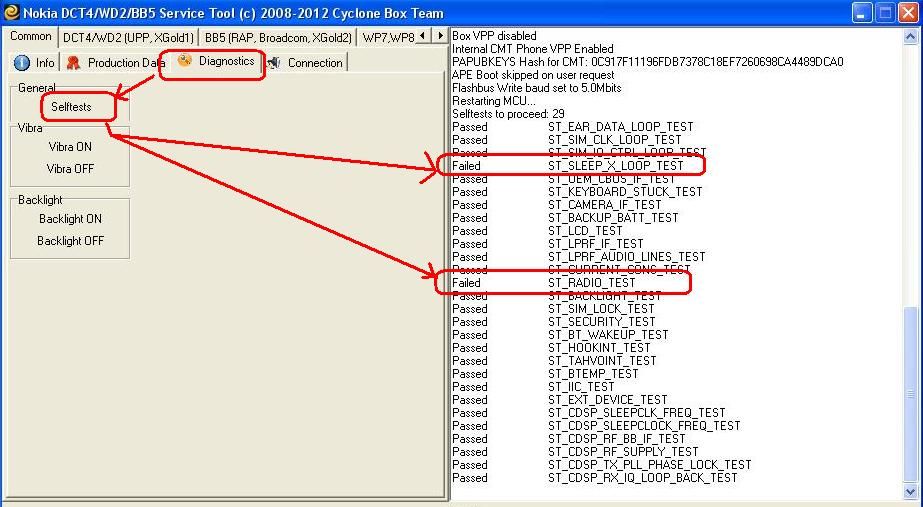Select ST_CDSP_SLEEPCLOCK_FREQ_TEST entry
Viewport: 923px width, 507px height.
596,425
